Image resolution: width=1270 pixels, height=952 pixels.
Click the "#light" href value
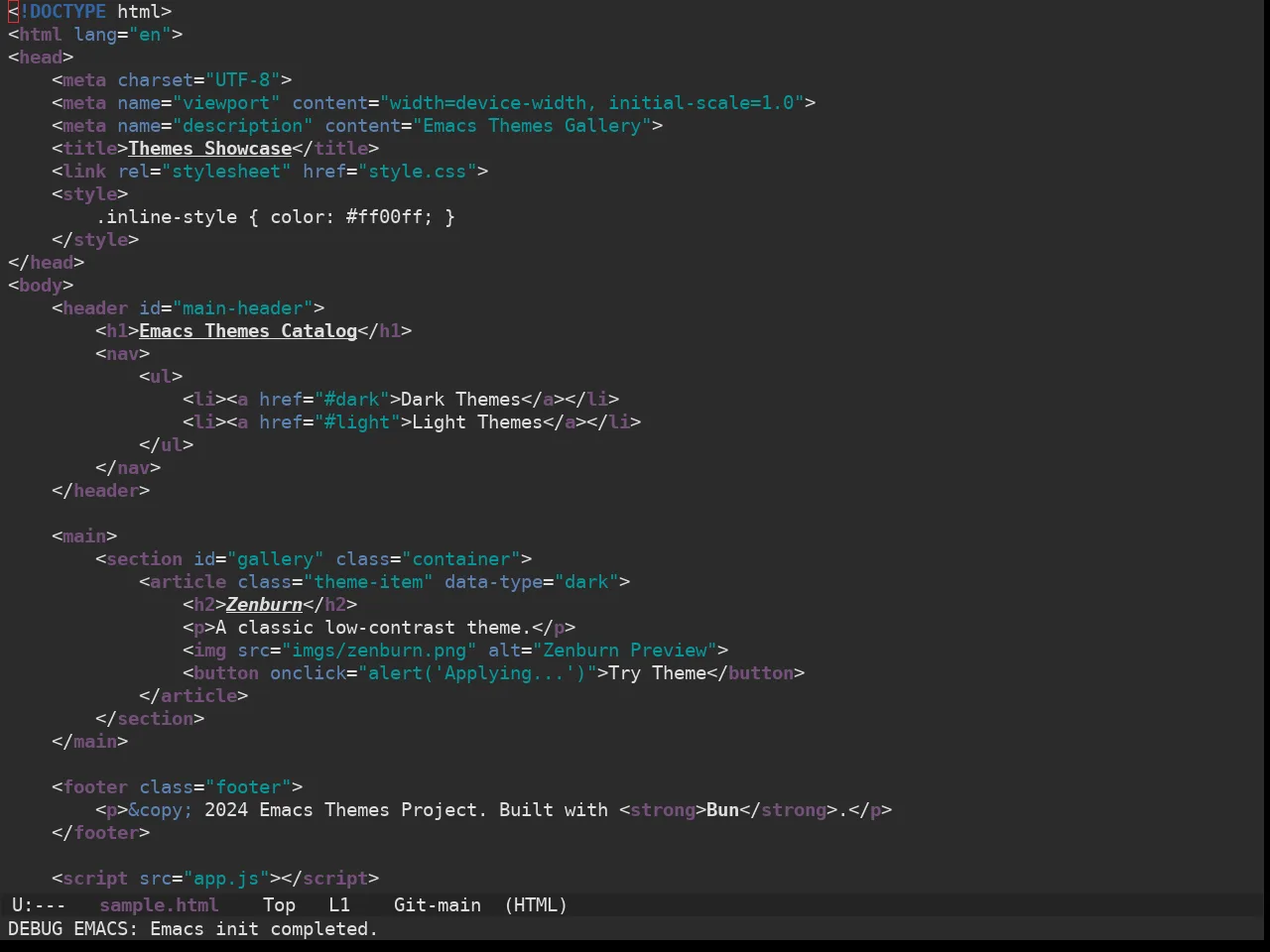[x=357, y=422]
